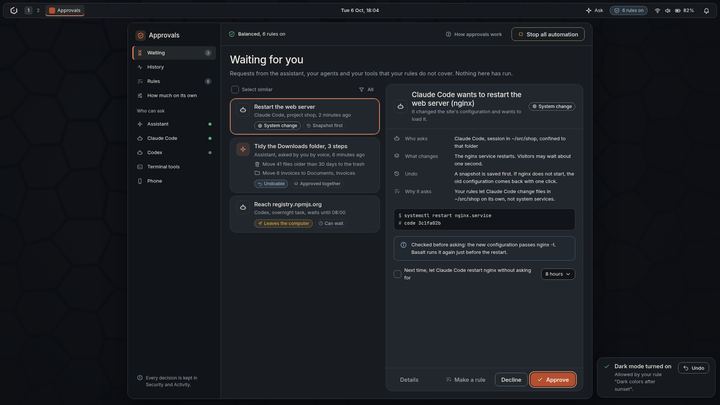Click Approved together label
Screen dimensions: 720x405
(317, 184)
